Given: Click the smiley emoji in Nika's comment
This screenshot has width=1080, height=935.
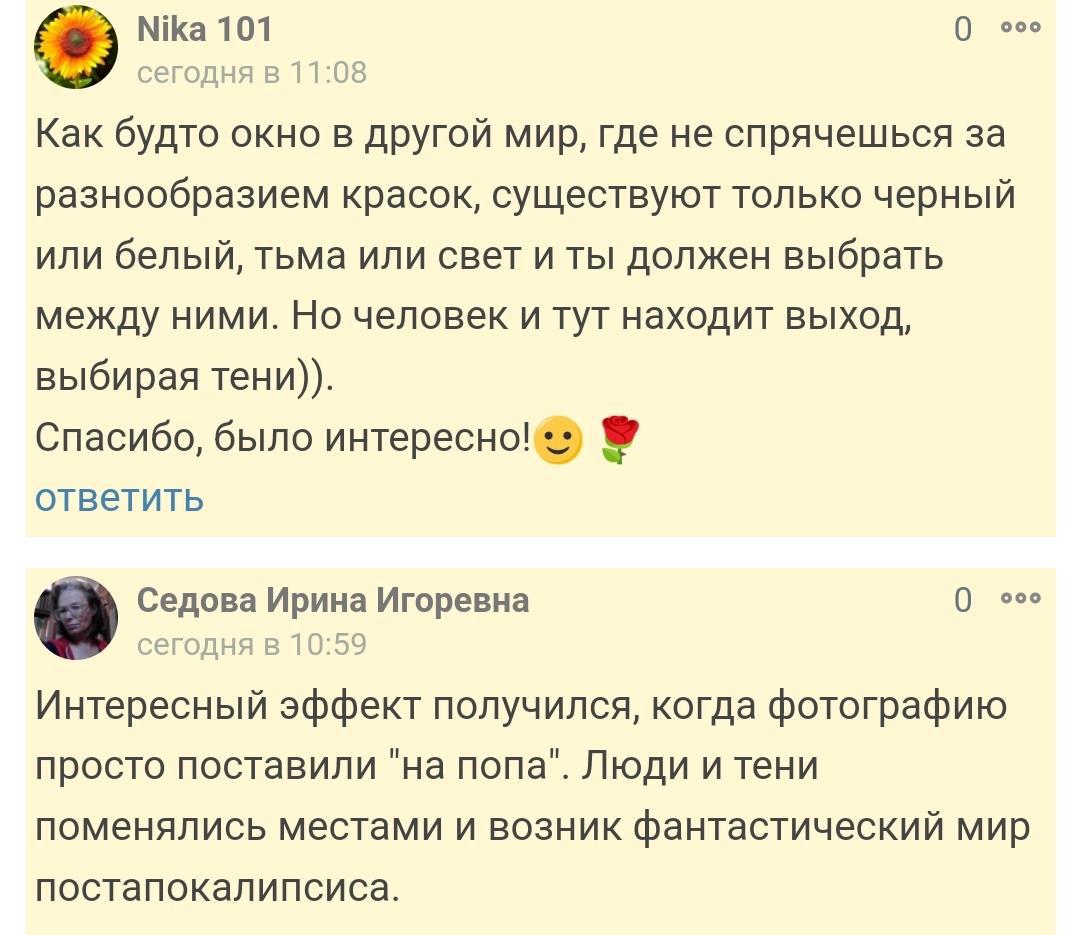Looking at the screenshot, I should [559, 441].
